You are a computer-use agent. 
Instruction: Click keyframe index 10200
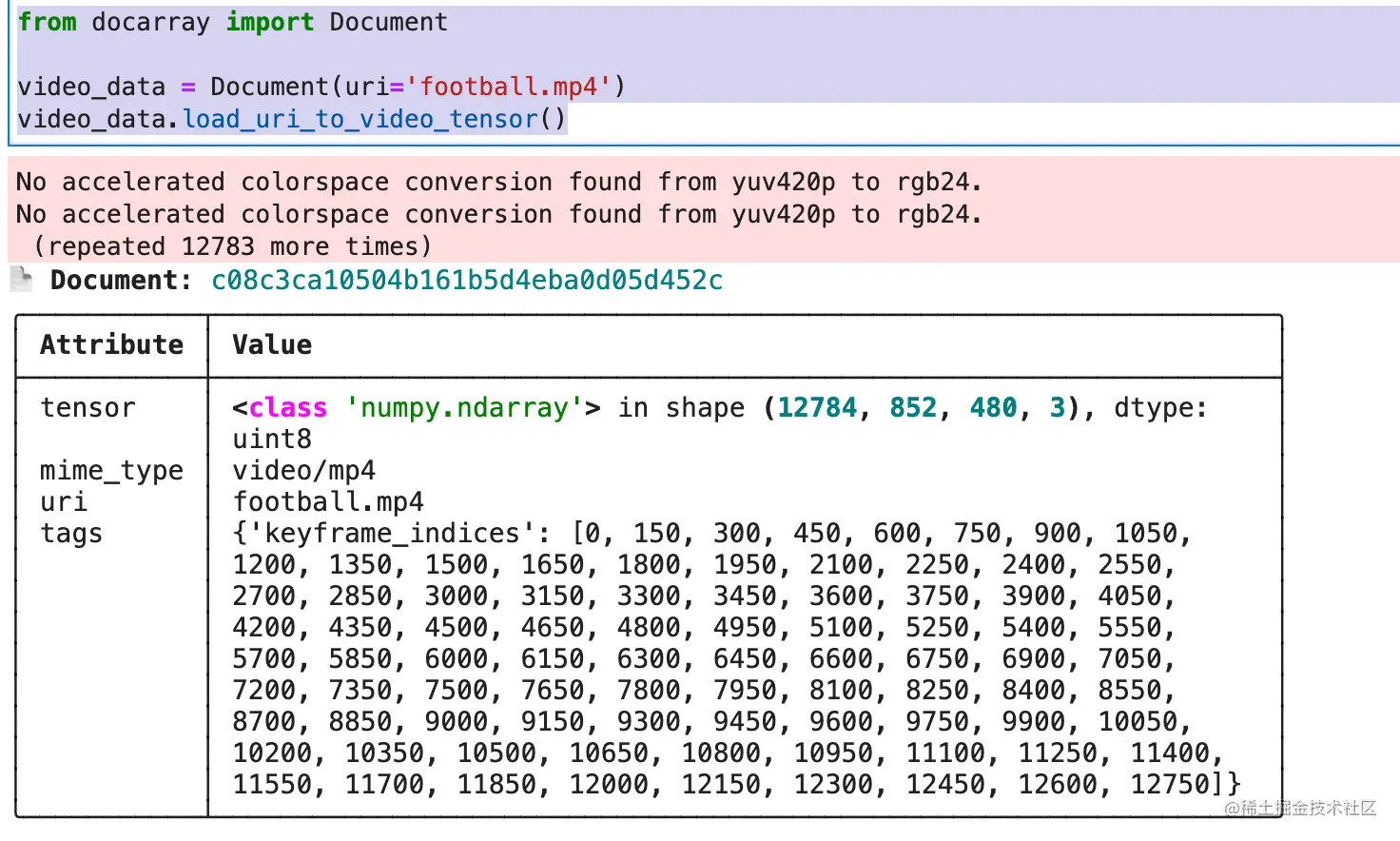(272, 753)
